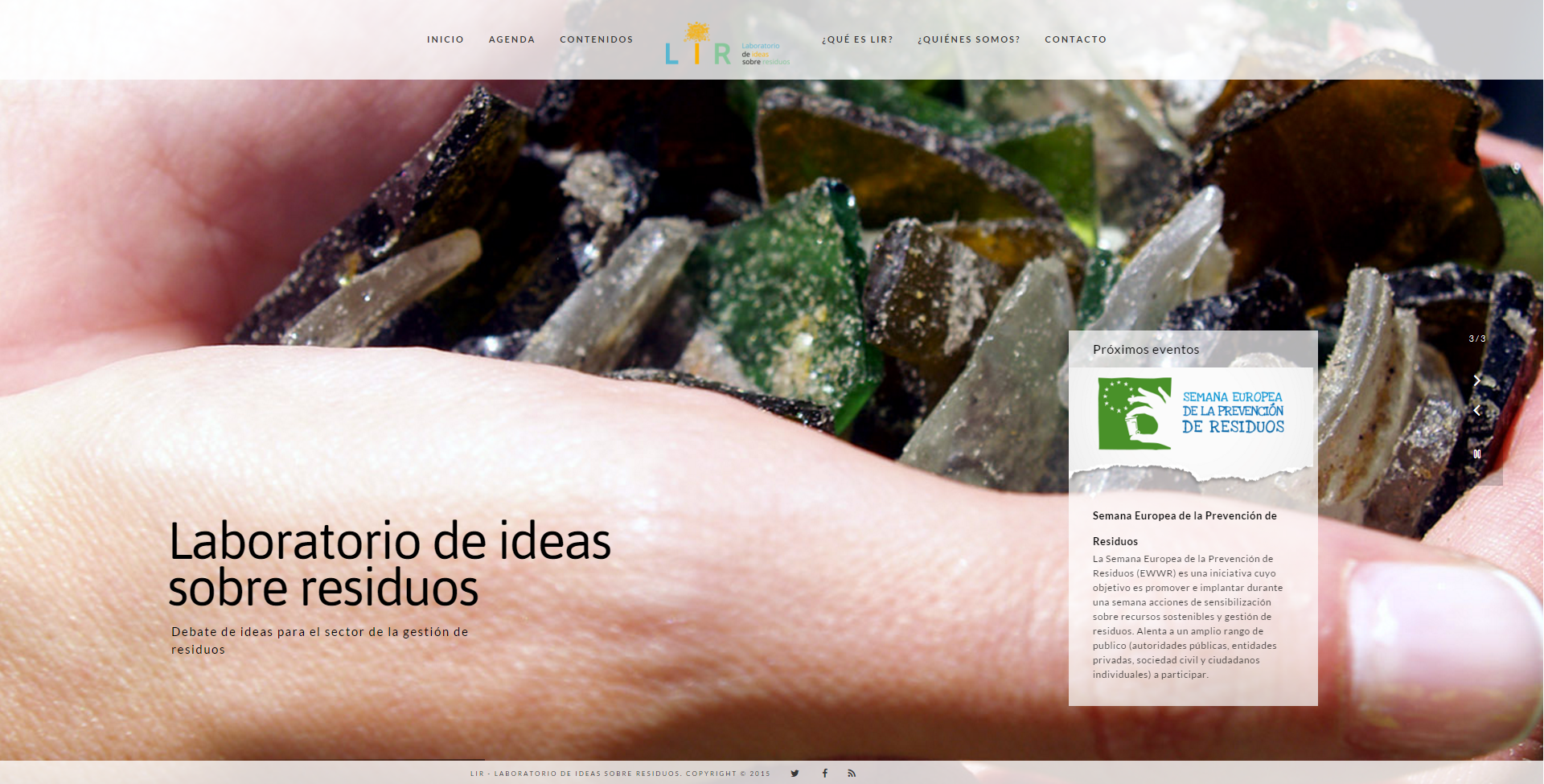Navigate to the CONTACTO page

[1075, 39]
